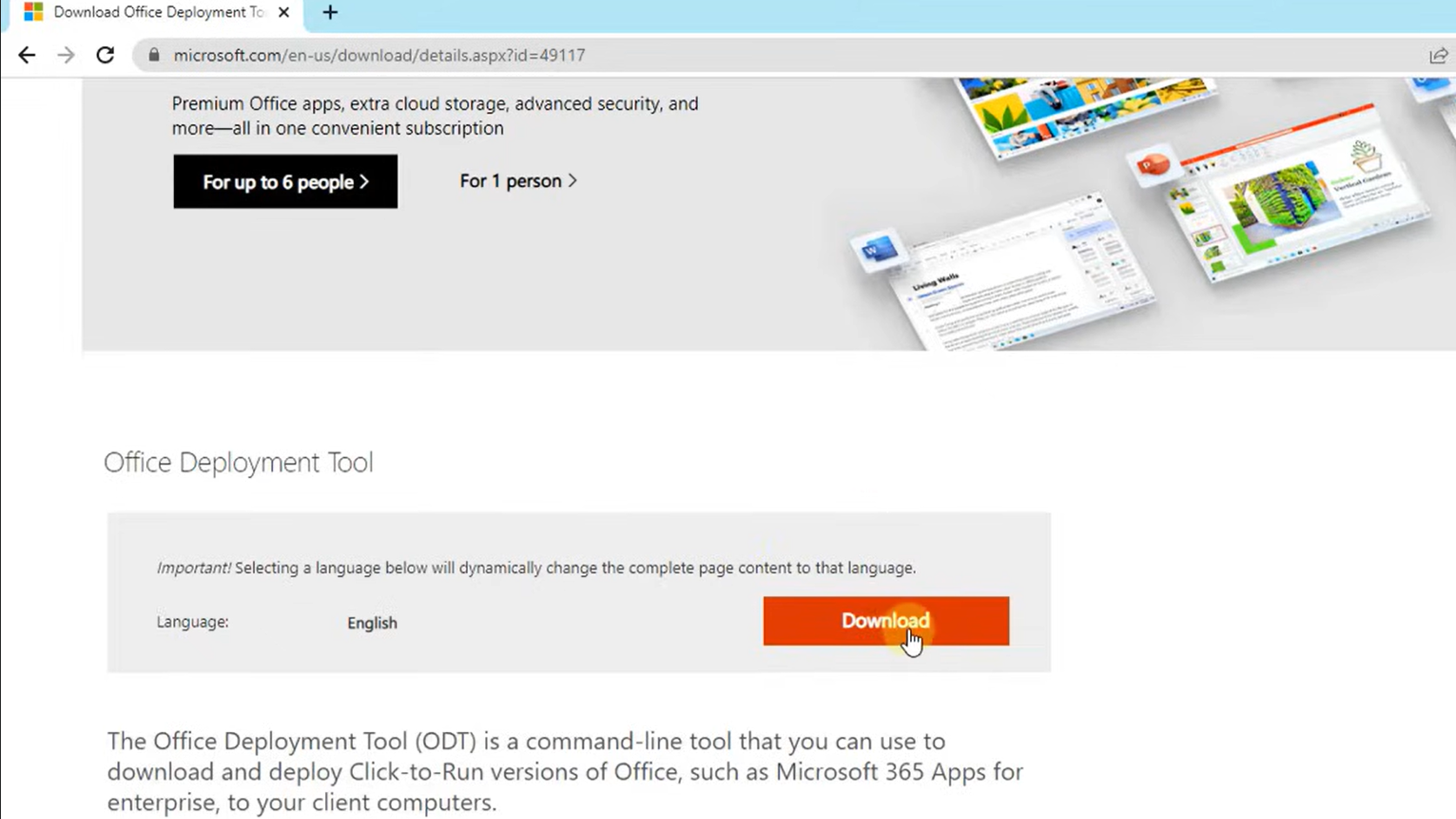Click the orange Download button
1456x819 pixels.
pos(886,621)
